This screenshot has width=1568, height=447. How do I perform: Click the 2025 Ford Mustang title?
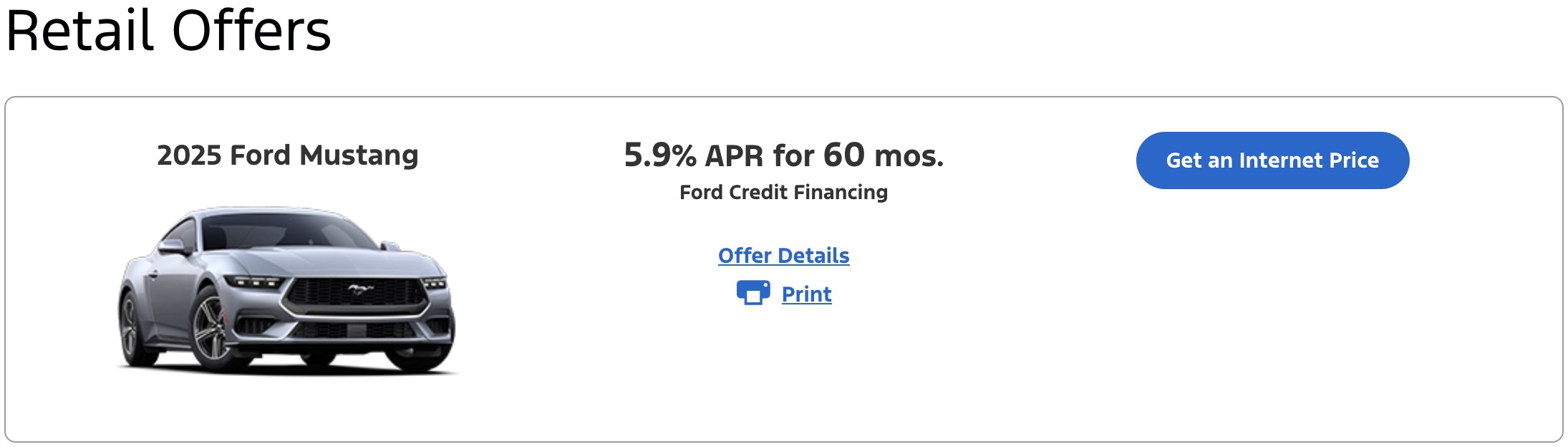(287, 155)
